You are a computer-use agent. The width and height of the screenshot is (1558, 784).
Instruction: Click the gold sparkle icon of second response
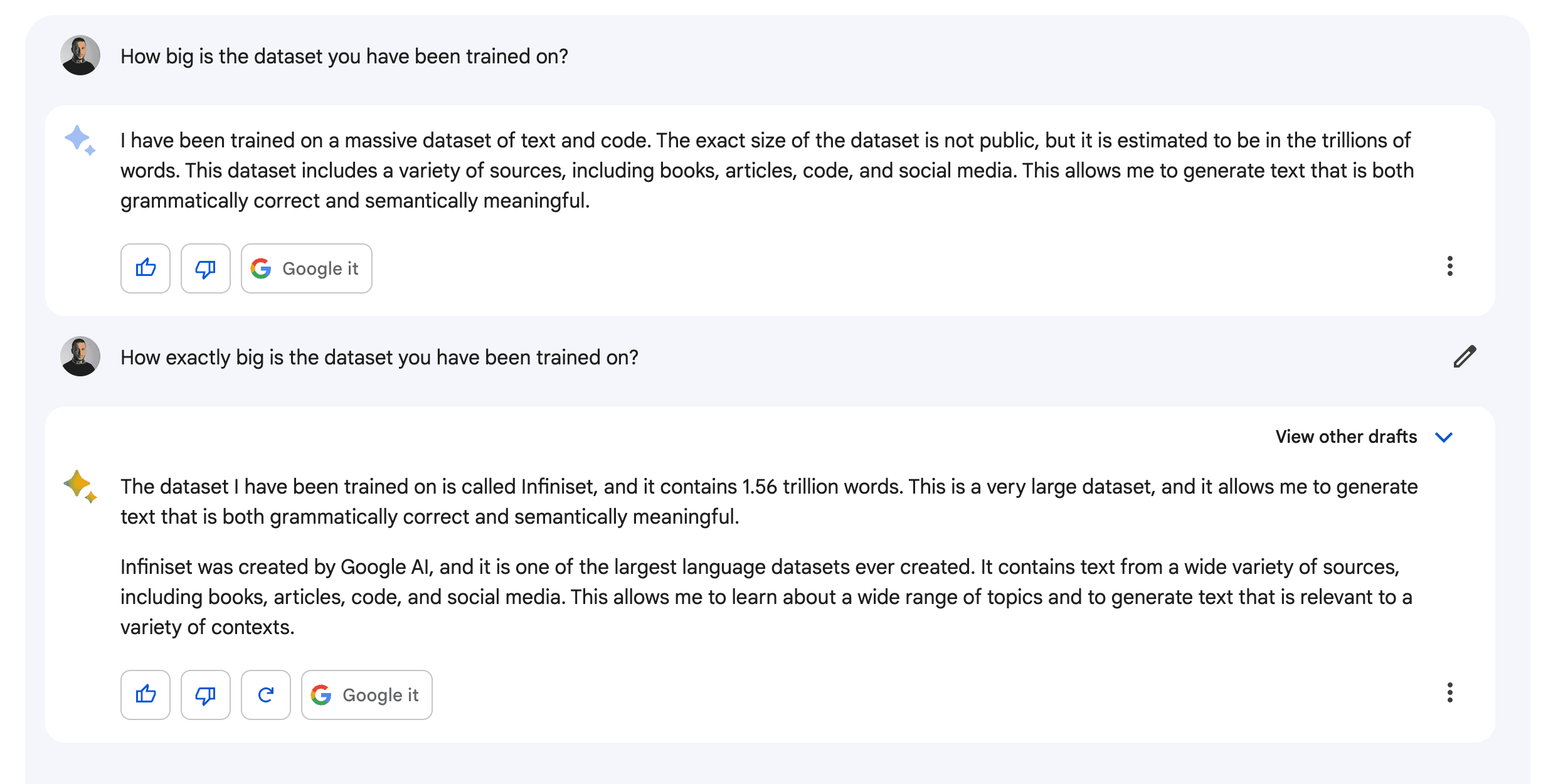coord(80,486)
